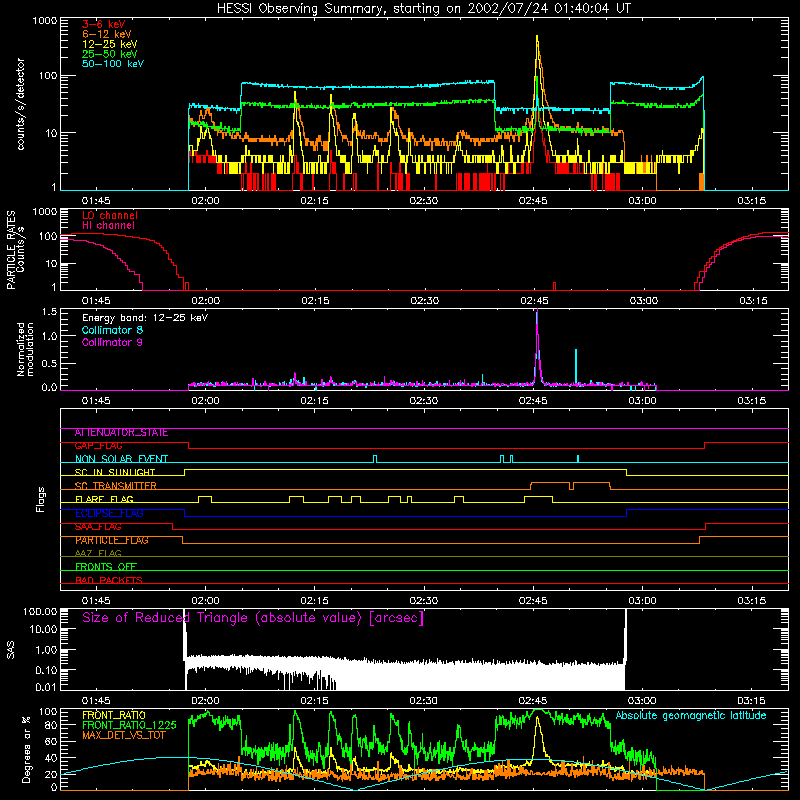Screen dimensions: 800x800
Task: Click the SC_IN_SUNLIGHT flag label
Action: [115, 472]
